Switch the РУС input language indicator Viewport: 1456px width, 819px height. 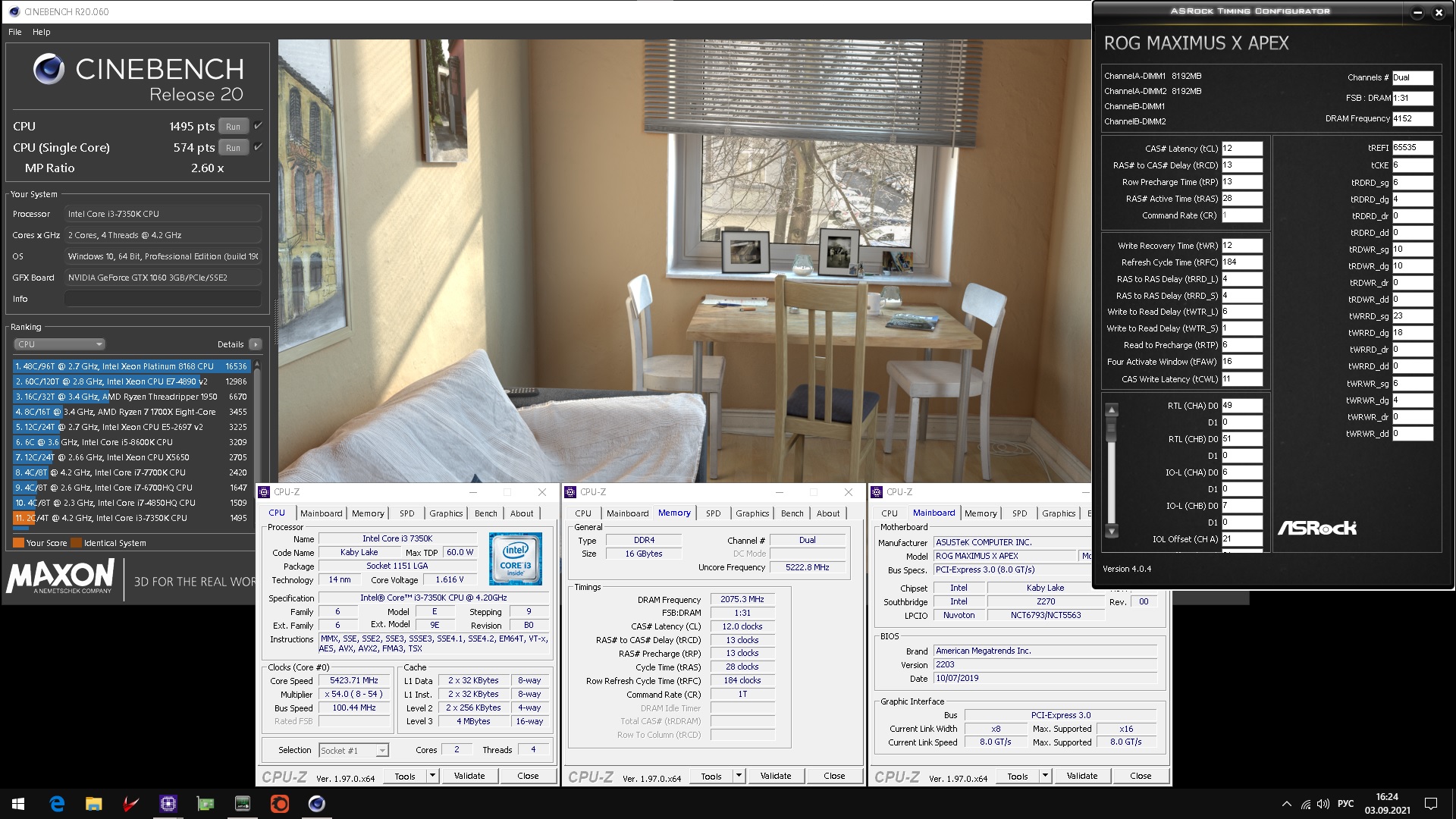pos(1345,804)
